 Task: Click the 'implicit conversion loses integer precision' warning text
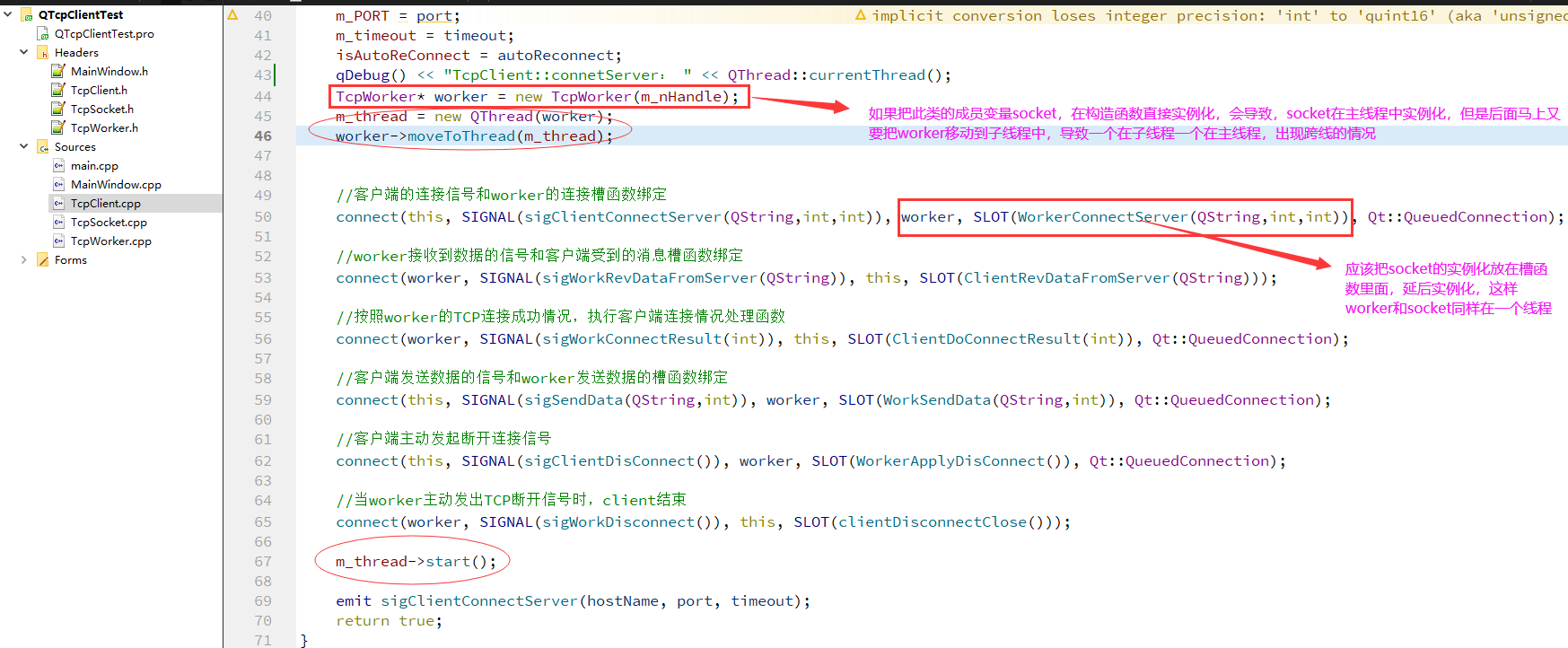(x=1220, y=15)
